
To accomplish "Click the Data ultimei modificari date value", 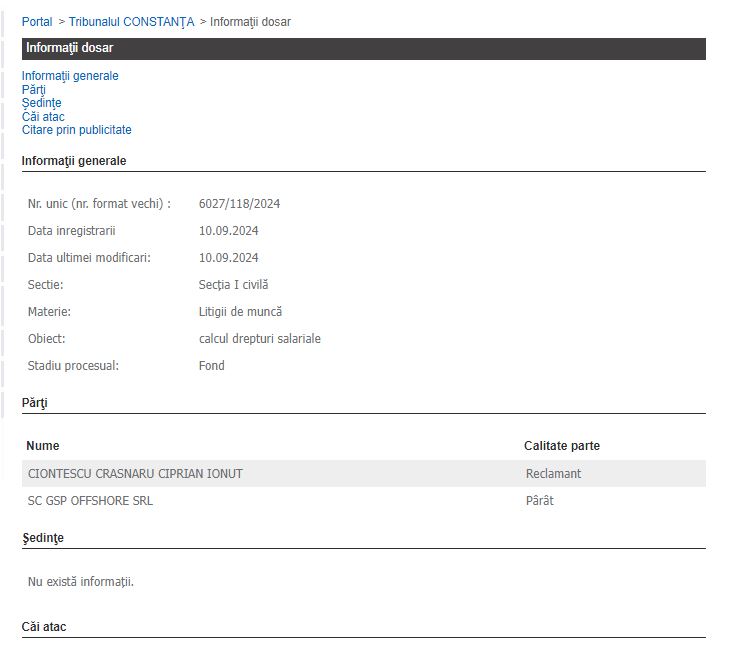I will [x=228, y=258].
